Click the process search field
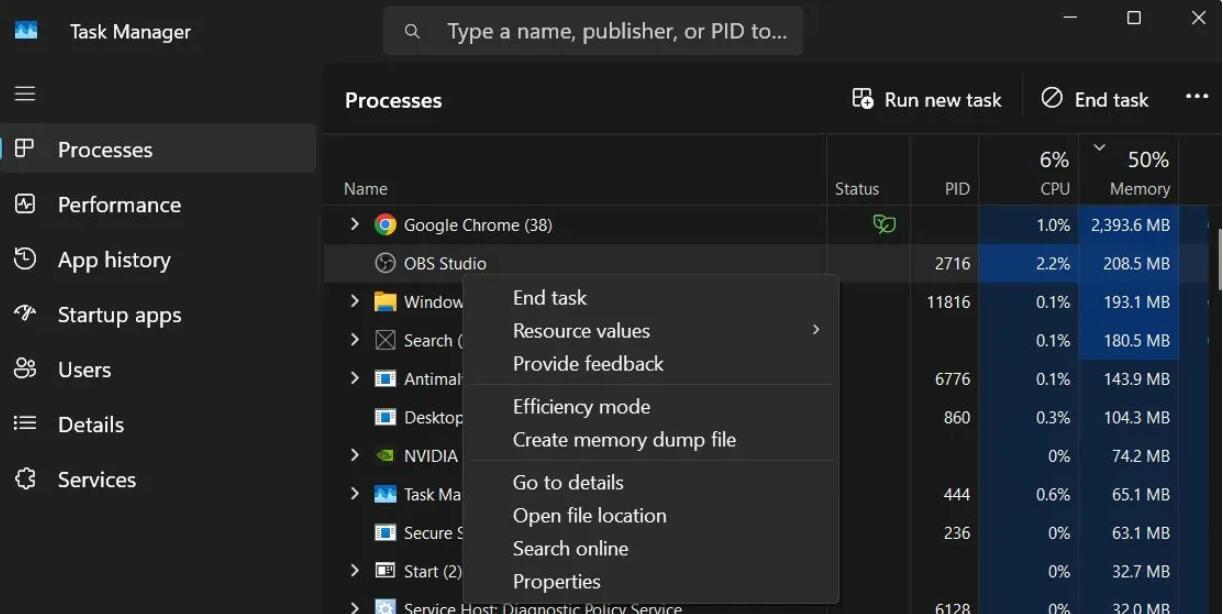Screen dimensions: 1223x614 pyautogui.click(x=593, y=30)
